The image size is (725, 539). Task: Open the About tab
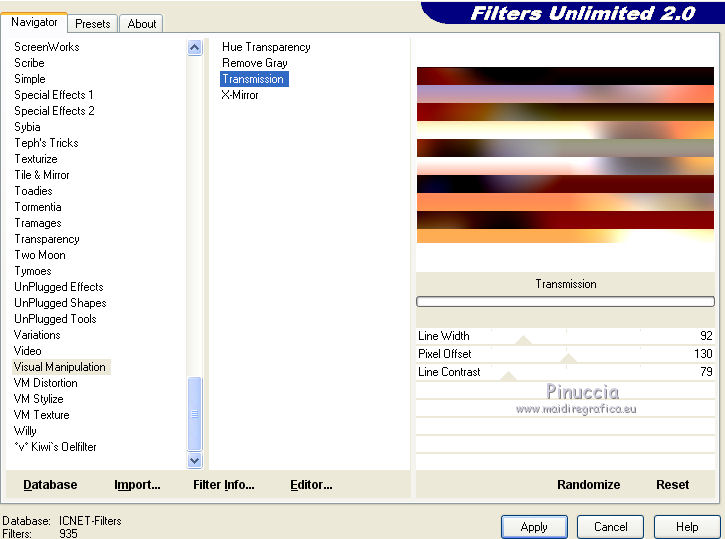tap(141, 24)
